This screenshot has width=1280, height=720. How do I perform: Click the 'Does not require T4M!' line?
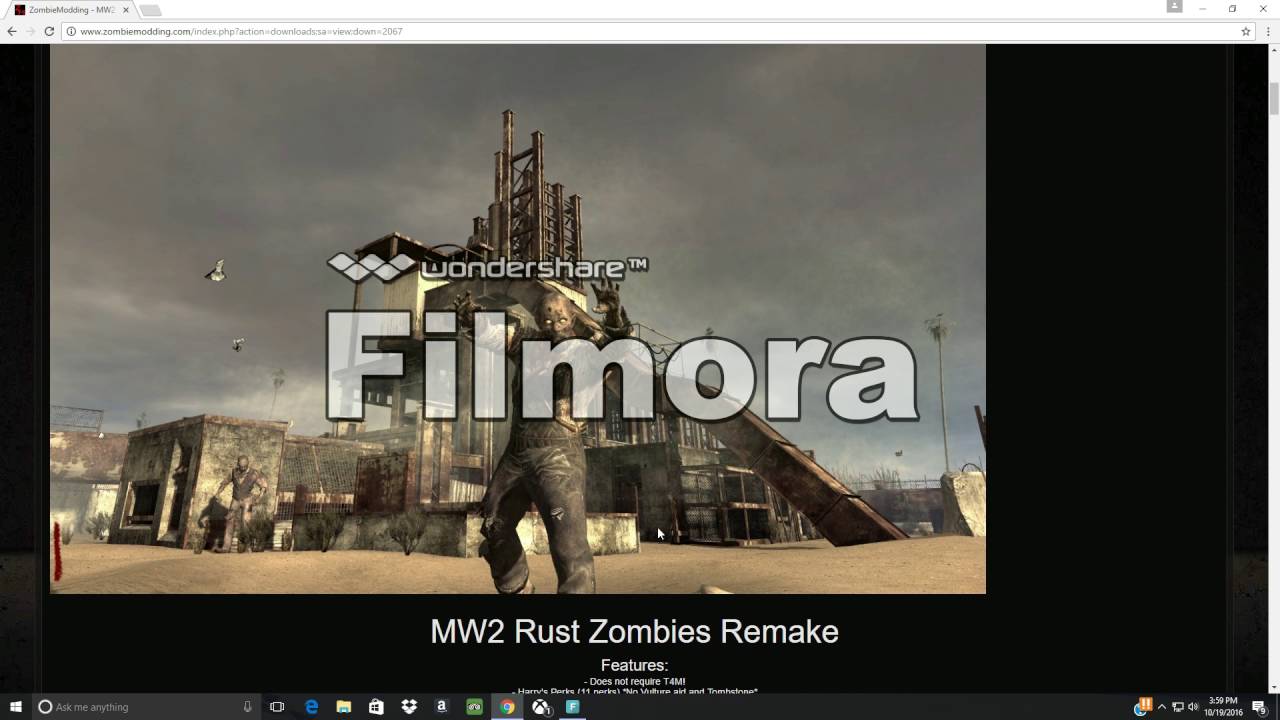coord(634,681)
